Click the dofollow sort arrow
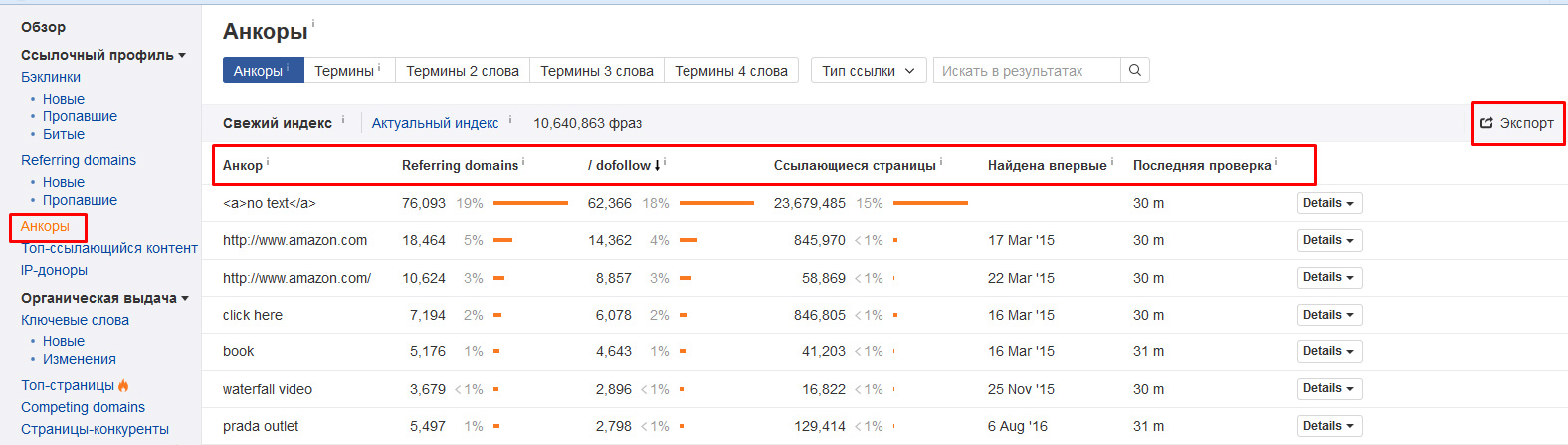Viewport: 1568px width, 445px height. (x=658, y=165)
